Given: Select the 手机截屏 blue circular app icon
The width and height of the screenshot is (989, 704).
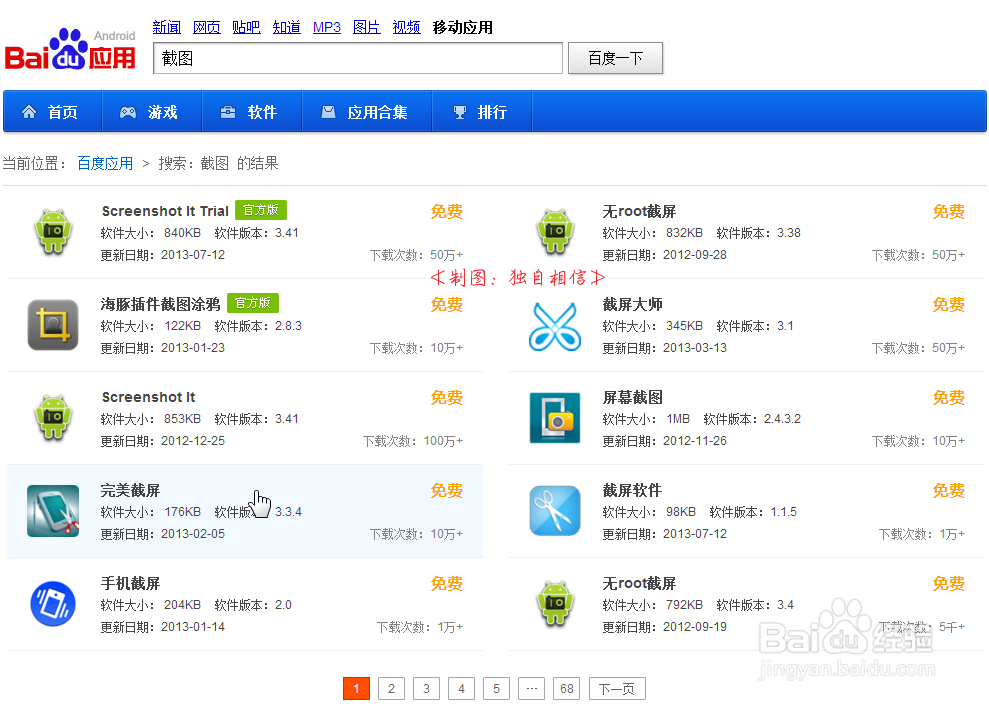Looking at the screenshot, I should (52, 603).
